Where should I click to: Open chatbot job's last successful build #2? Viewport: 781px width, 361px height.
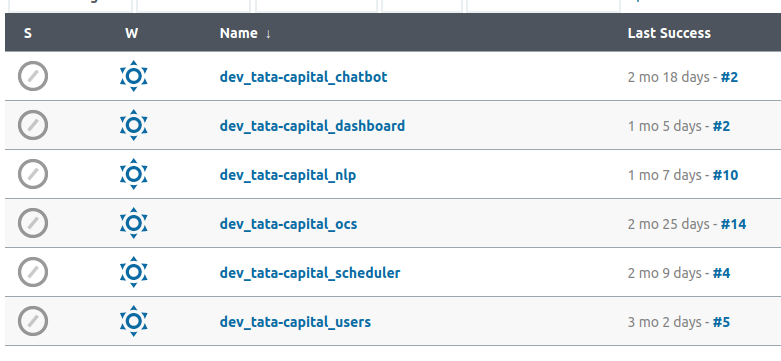729,77
